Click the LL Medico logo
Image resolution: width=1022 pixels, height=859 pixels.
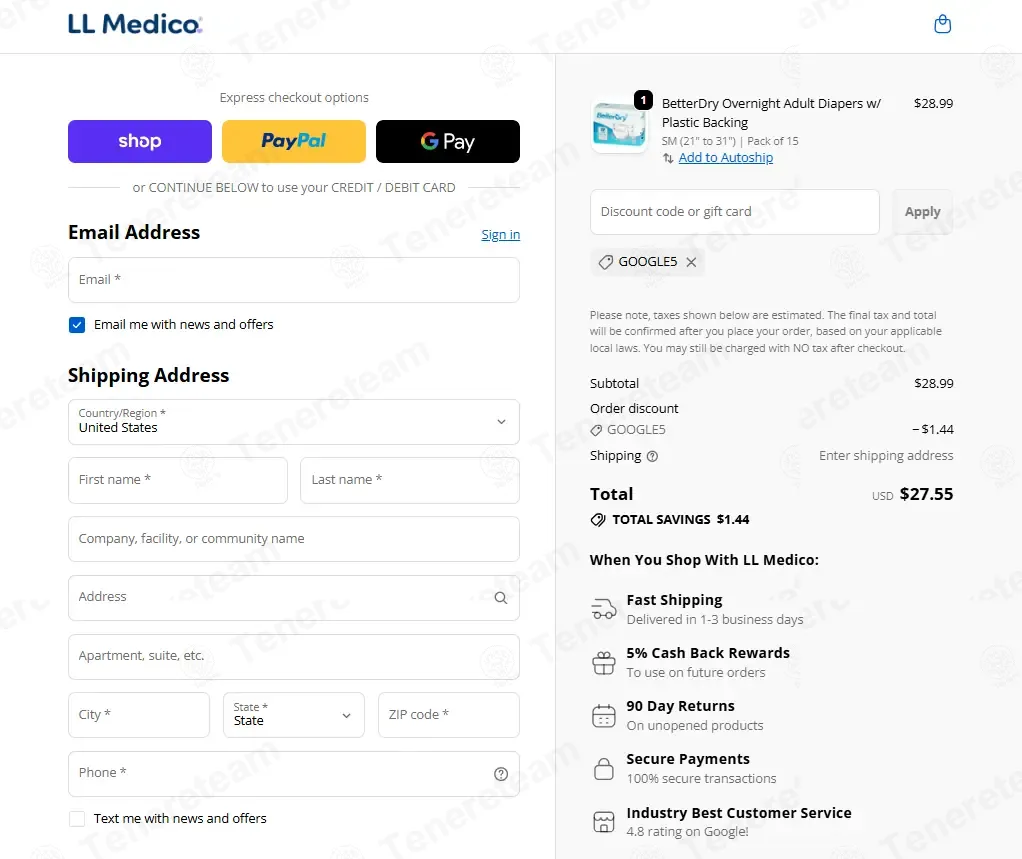(135, 24)
